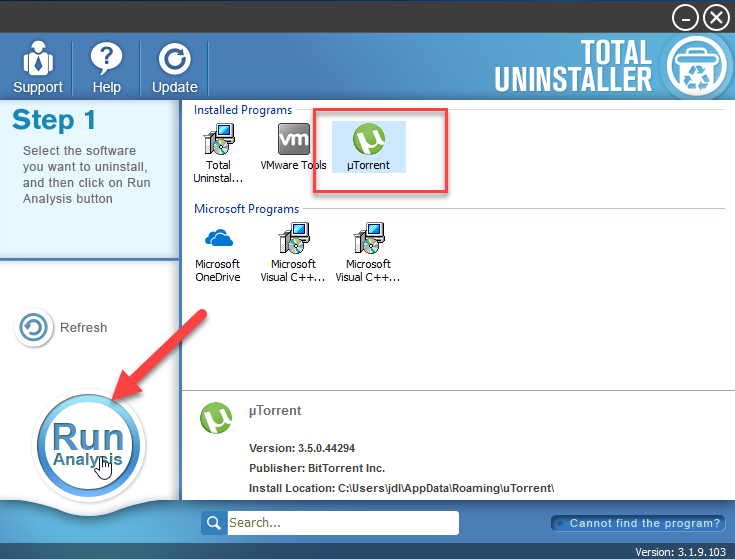Close the Total Uninstaller window
Screen dimensions: 735x559
click(716, 18)
